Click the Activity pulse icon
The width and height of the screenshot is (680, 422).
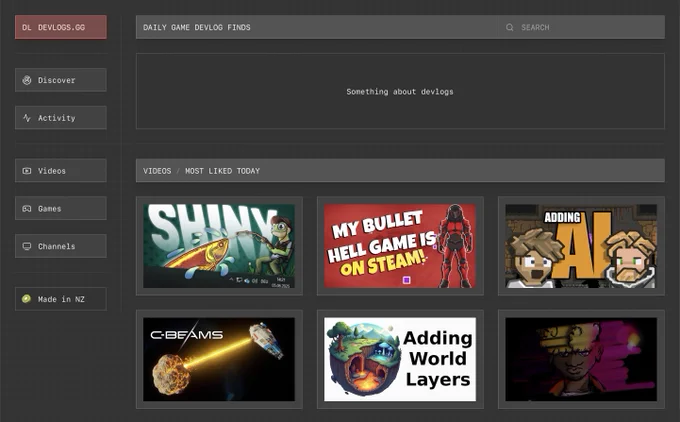click(27, 118)
